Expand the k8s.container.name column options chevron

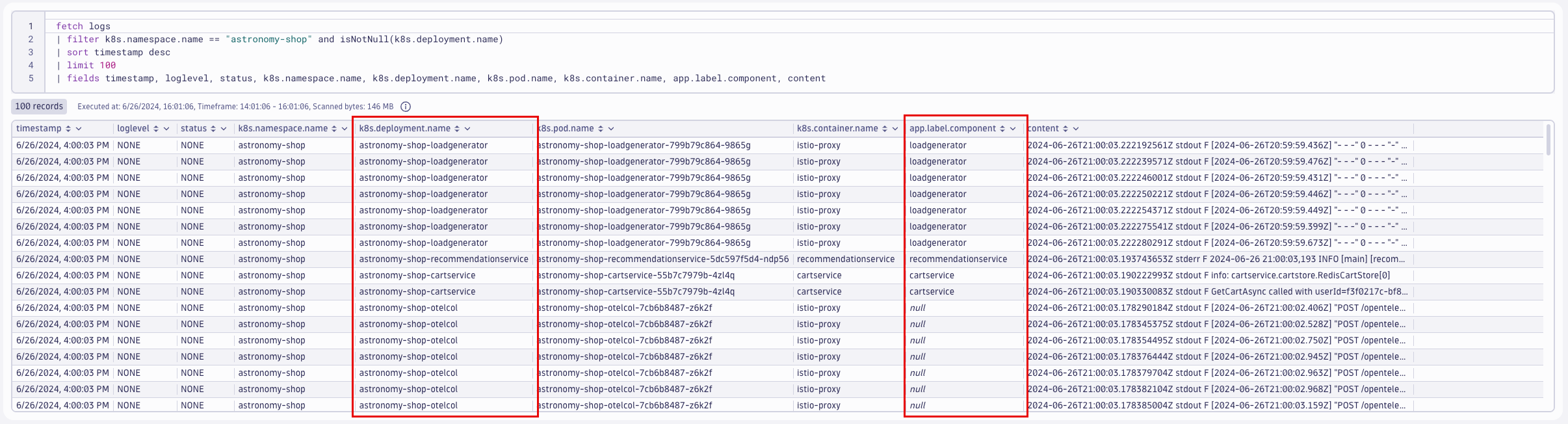click(895, 129)
